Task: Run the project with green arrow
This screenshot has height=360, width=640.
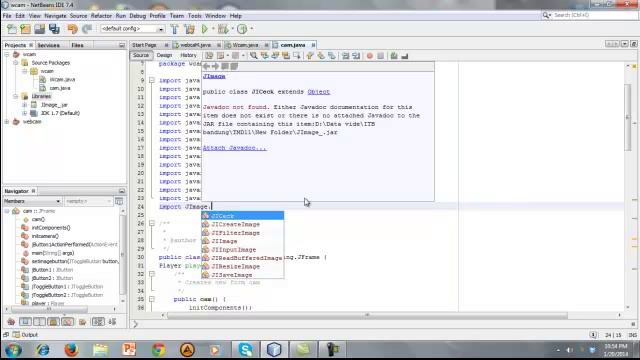Action: (x=205, y=29)
